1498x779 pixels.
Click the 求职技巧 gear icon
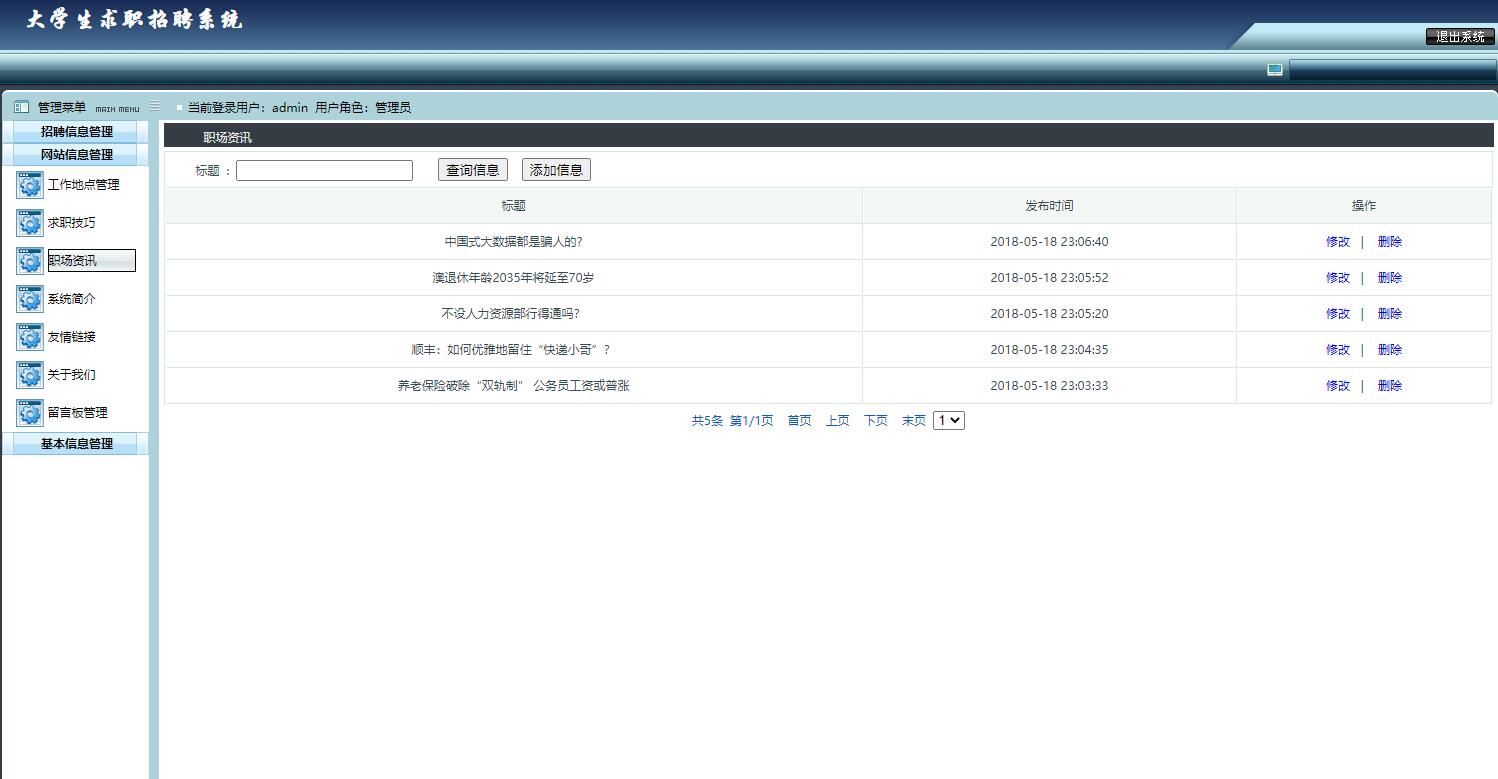click(x=29, y=222)
